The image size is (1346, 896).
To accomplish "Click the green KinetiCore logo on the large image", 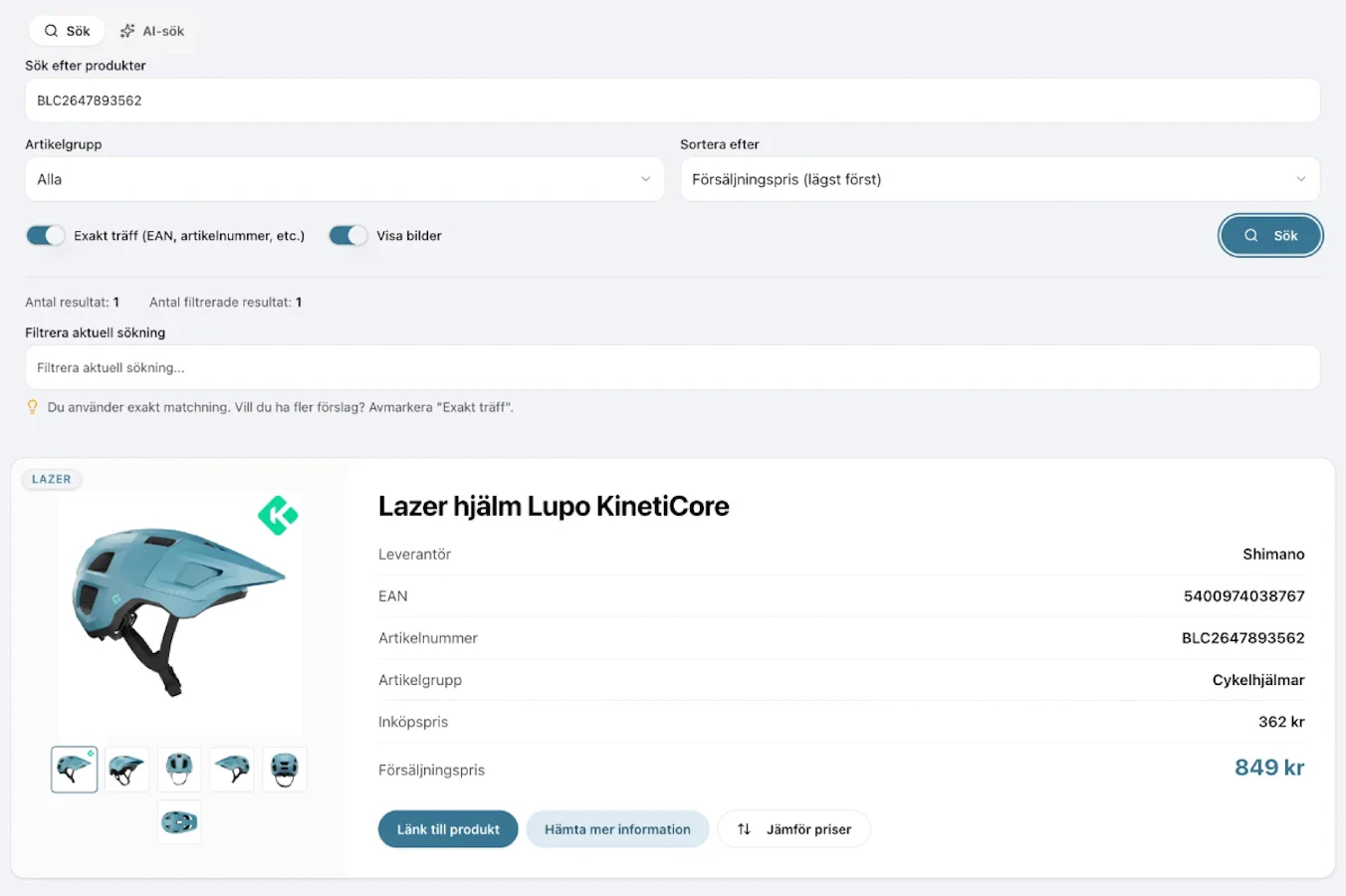I will [x=278, y=516].
